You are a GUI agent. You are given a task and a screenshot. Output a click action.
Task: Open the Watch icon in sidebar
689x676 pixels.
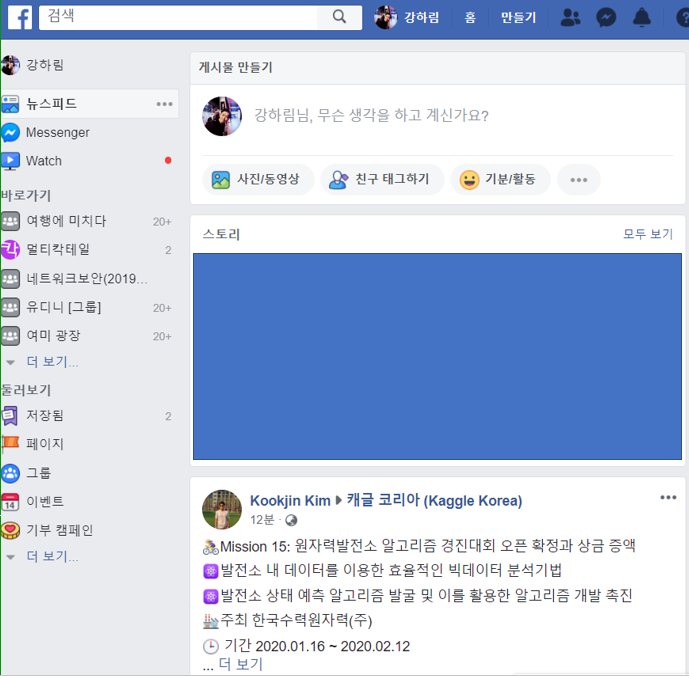point(10,161)
